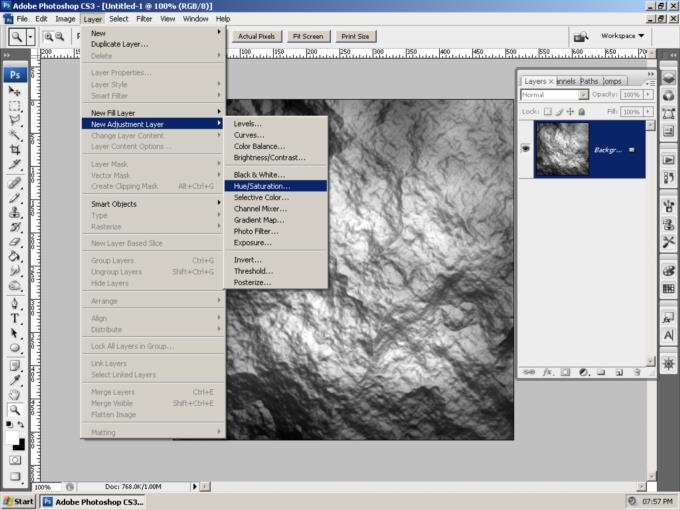Switch foreground and background colors

tap(20, 425)
